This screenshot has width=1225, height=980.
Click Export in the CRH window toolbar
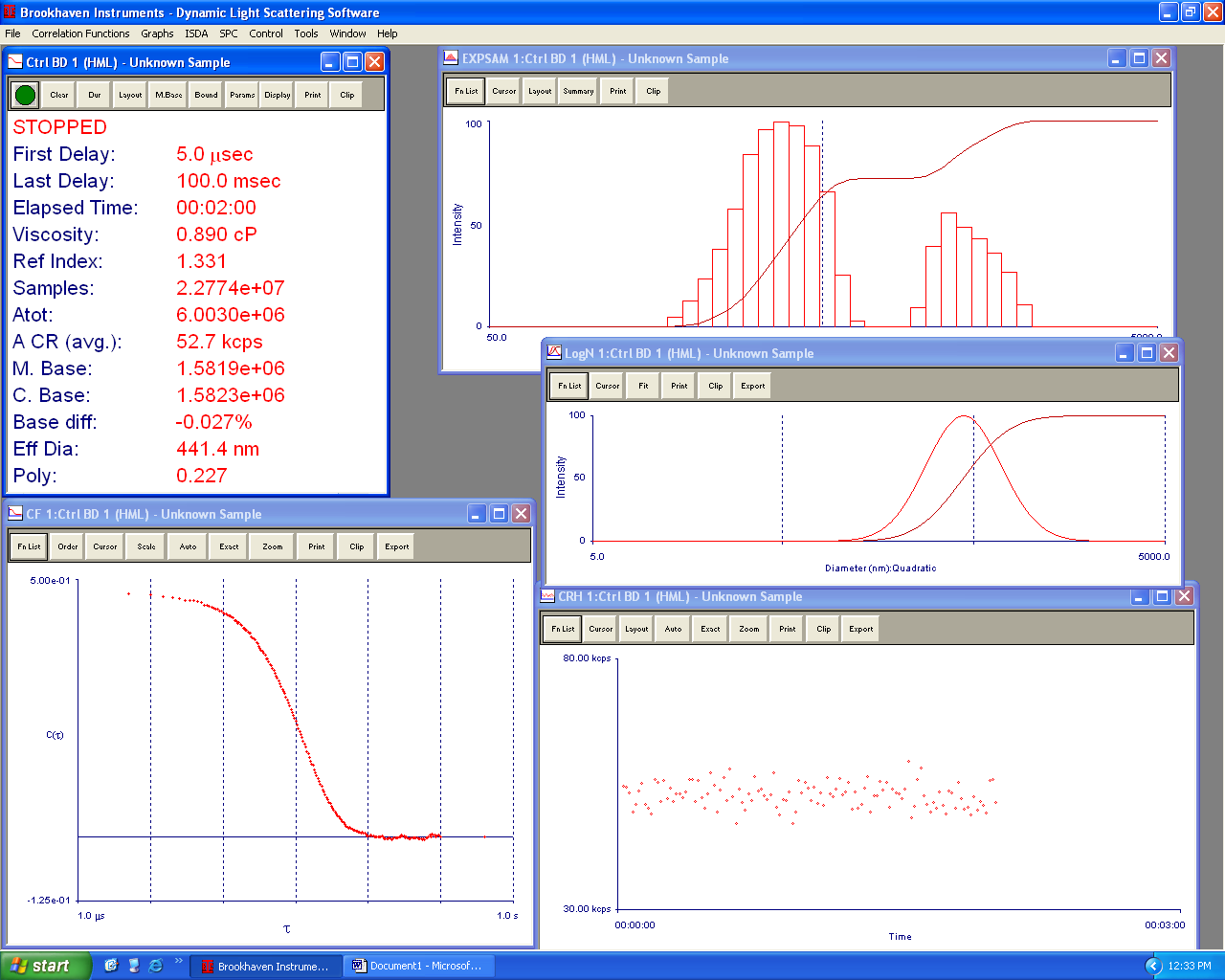pyautogui.click(x=860, y=629)
